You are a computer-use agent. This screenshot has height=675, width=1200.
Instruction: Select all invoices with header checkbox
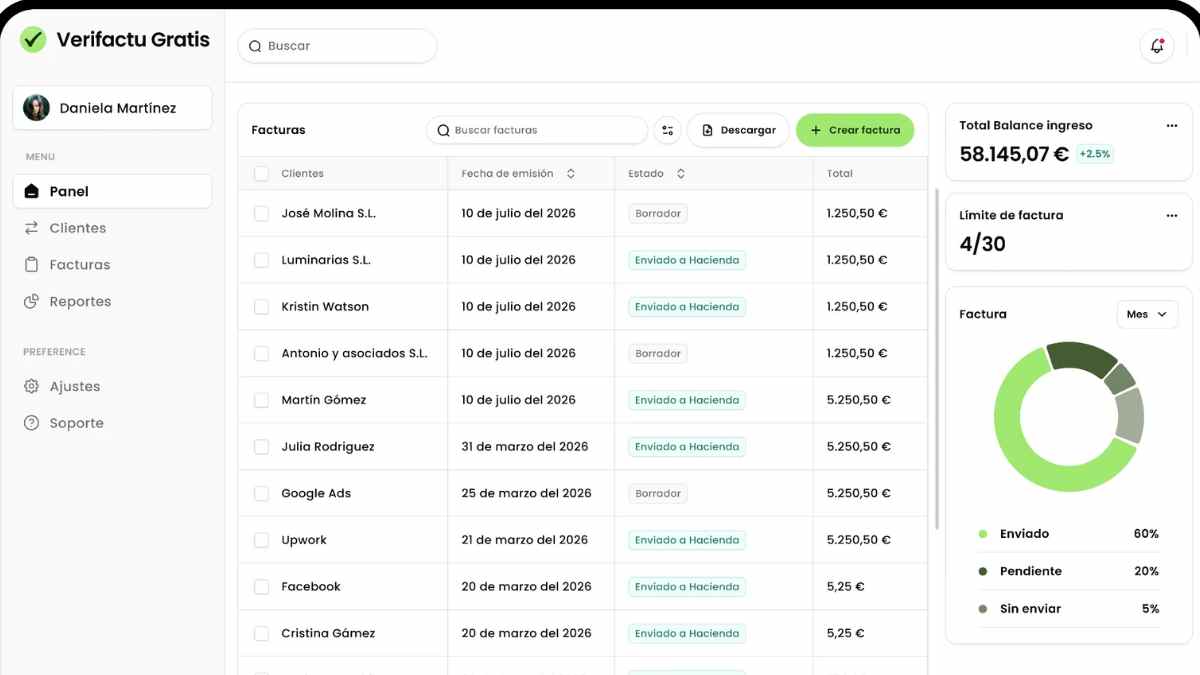click(x=261, y=174)
